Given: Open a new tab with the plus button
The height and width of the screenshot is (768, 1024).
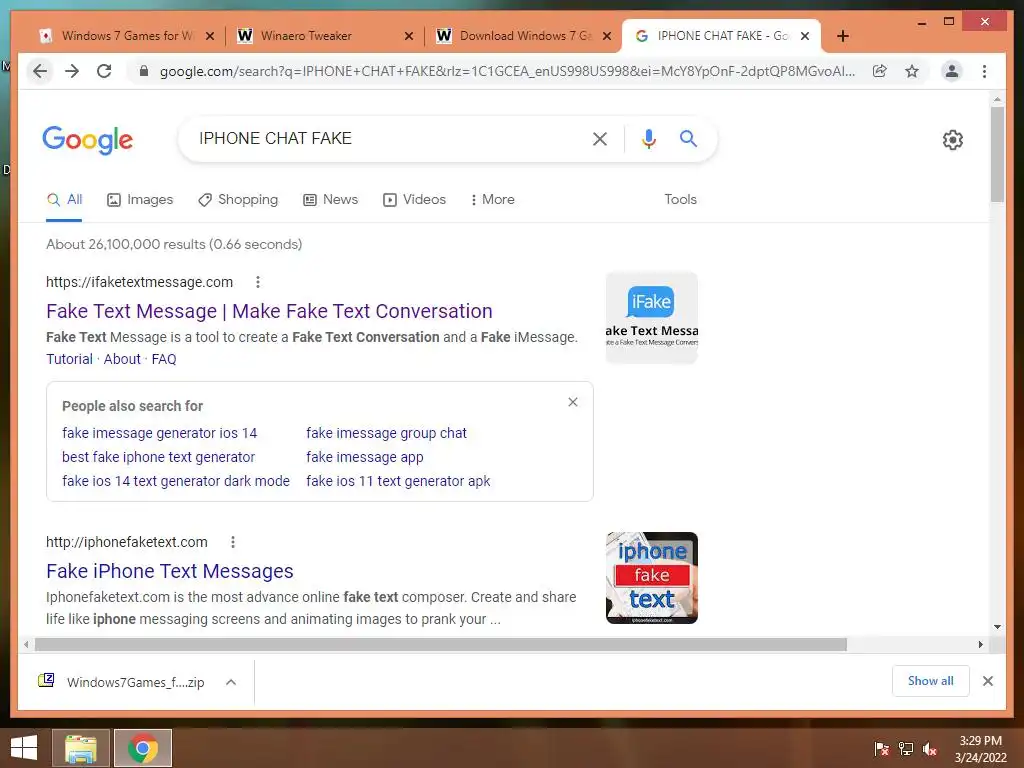Looking at the screenshot, I should [842, 36].
